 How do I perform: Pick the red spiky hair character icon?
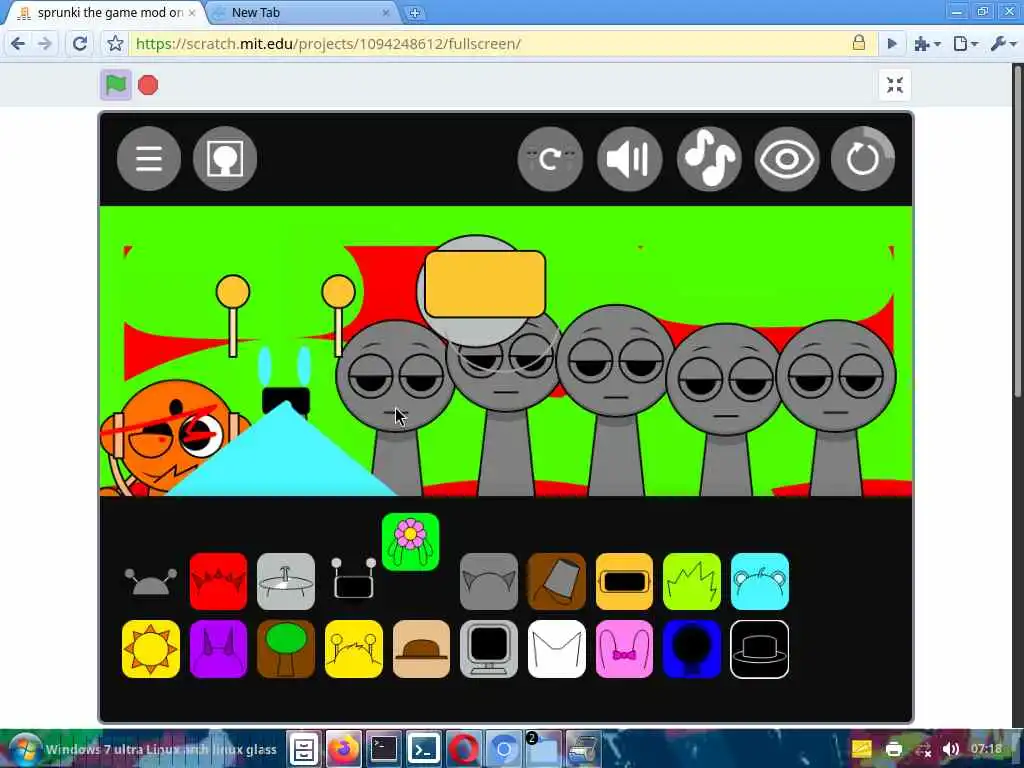[x=219, y=581]
